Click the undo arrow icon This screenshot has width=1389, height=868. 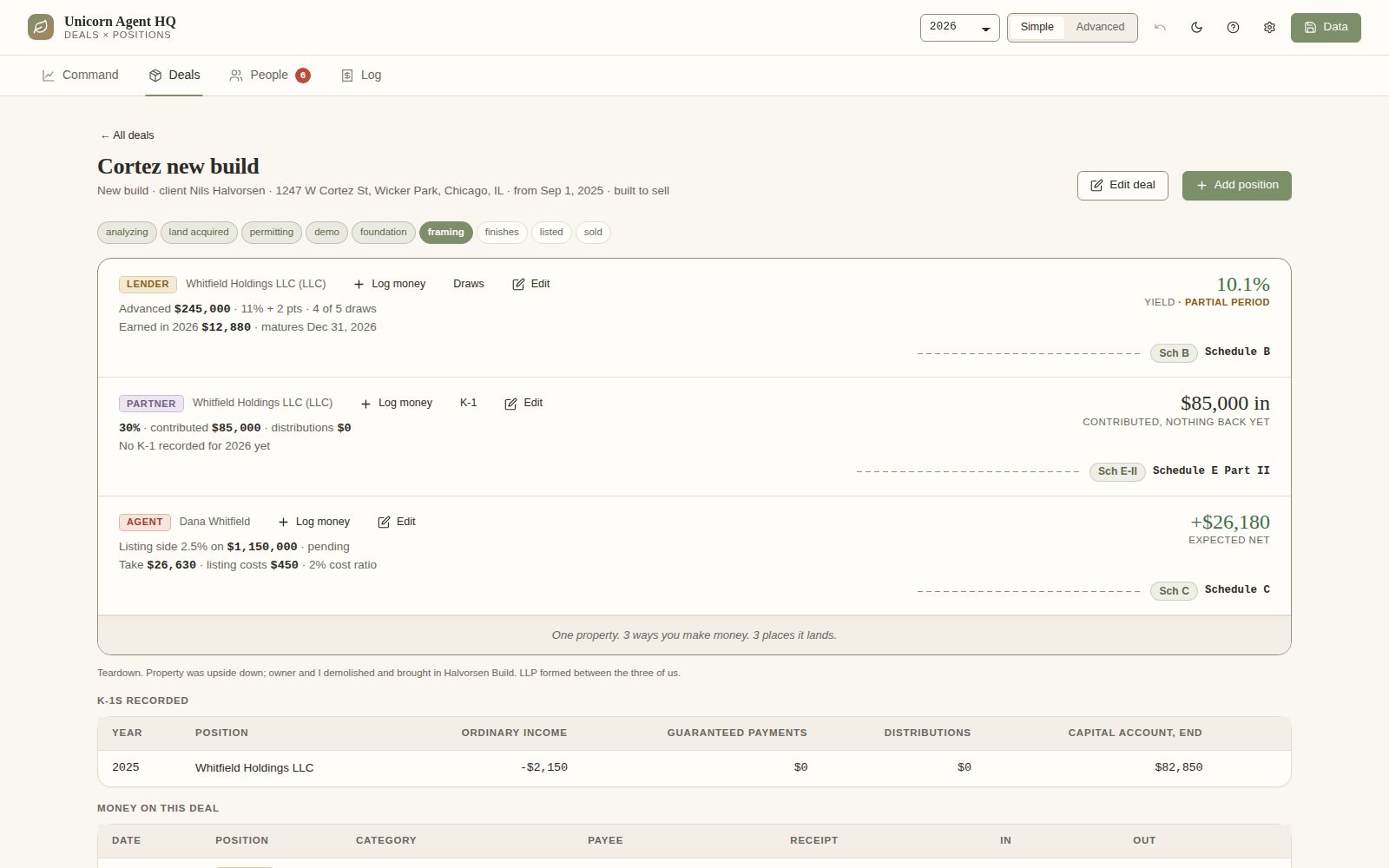coord(1160,27)
